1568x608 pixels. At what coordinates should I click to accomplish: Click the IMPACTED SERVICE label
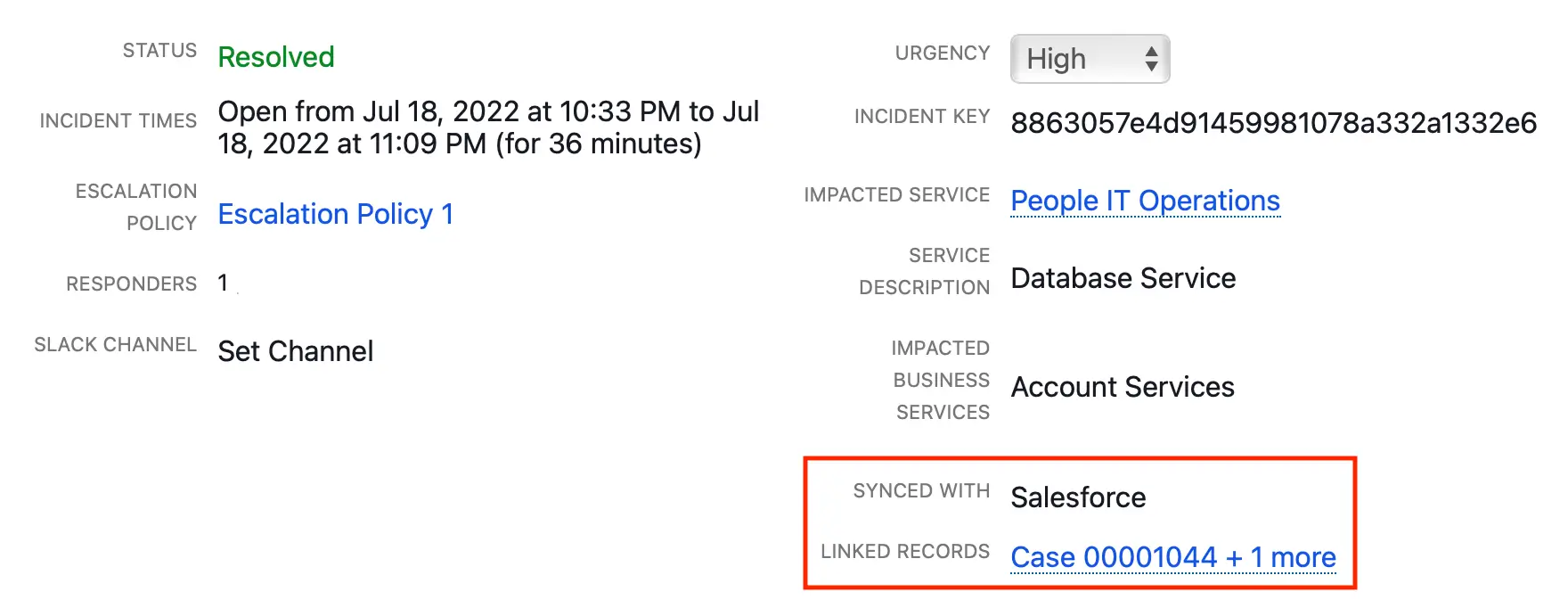tap(897, 195)
